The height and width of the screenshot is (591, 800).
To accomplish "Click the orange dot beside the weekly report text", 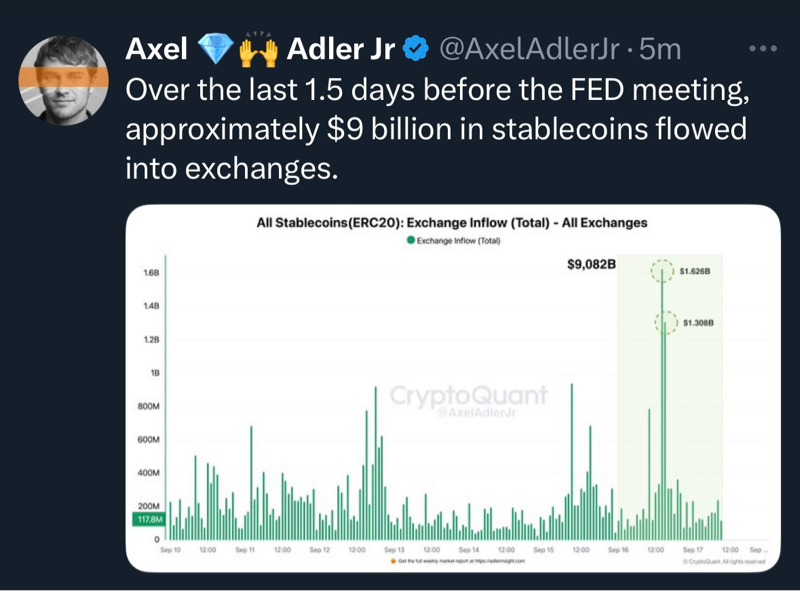I will pyautogui.click(x=391, y=561).
